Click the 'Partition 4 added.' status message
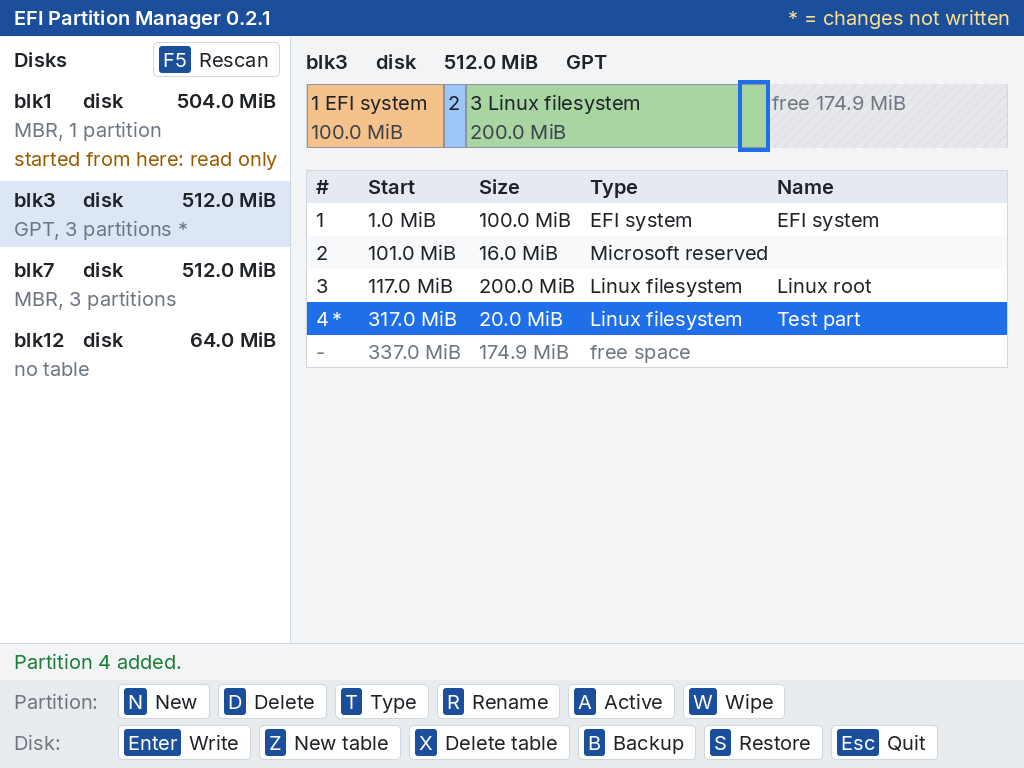The height and width of the screenshot is (768, 1024). 98,662
